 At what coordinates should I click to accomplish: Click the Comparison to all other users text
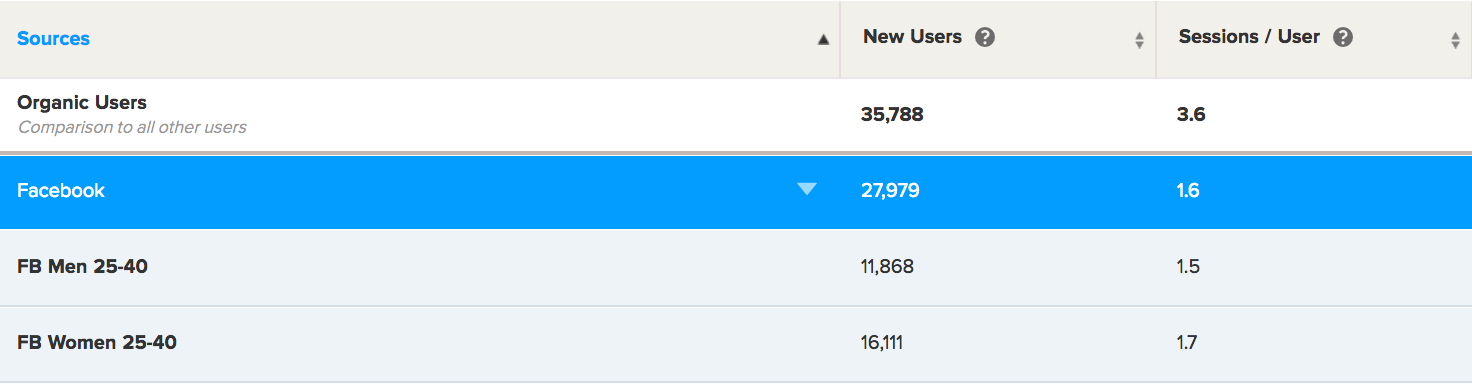[132, 128]
